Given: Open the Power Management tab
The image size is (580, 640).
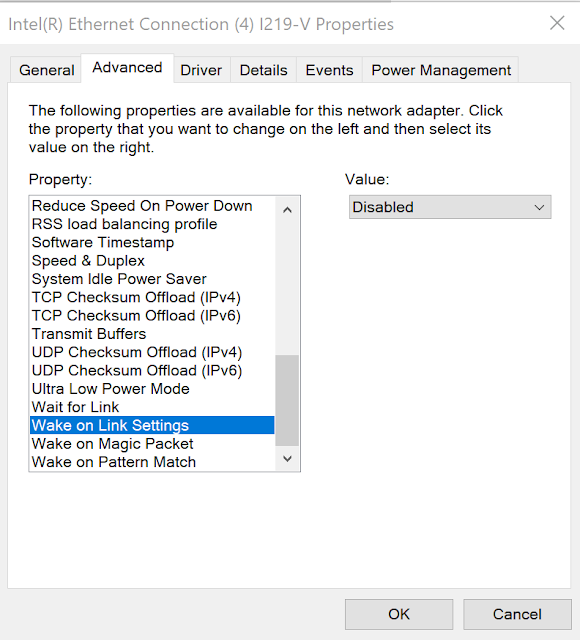Looking at the screenshot, I should tap(441, 70).
